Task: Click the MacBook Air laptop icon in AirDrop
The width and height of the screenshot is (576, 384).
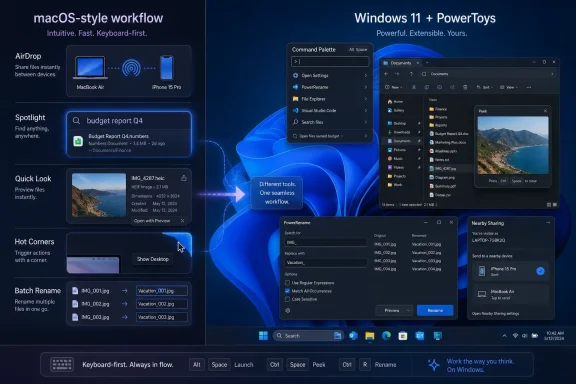Action: coord(90,68)
